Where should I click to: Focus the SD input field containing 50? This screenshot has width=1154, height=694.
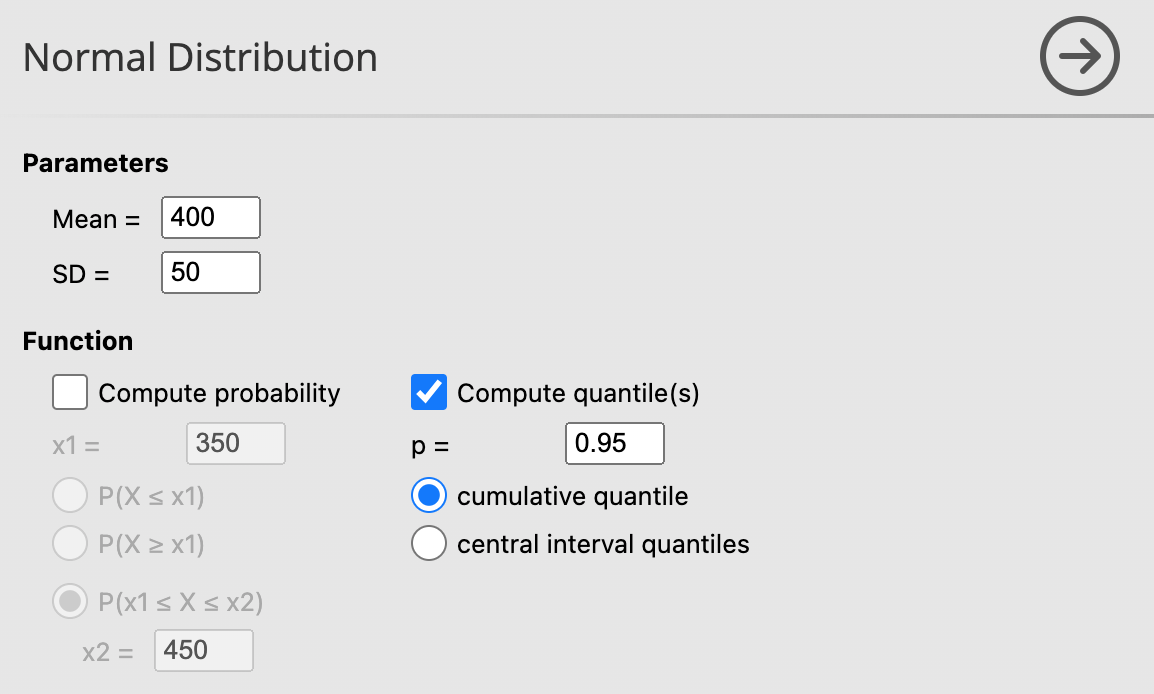[x=210, y=272]
